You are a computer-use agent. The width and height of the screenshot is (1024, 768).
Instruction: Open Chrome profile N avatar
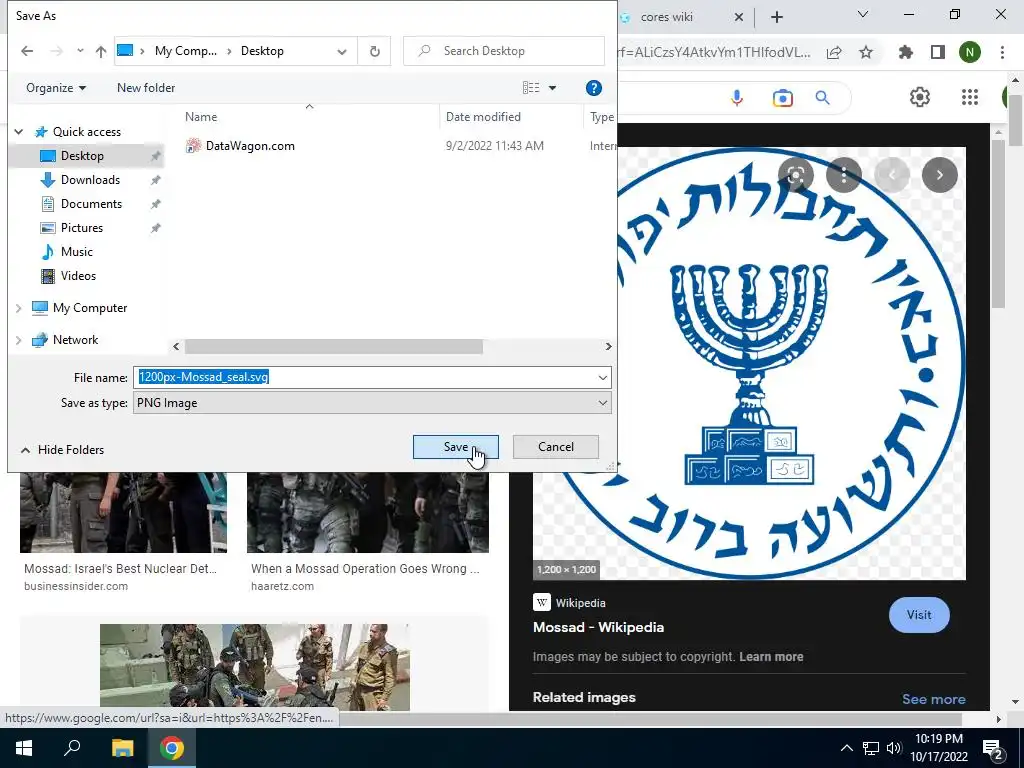(x=970, y=52)
